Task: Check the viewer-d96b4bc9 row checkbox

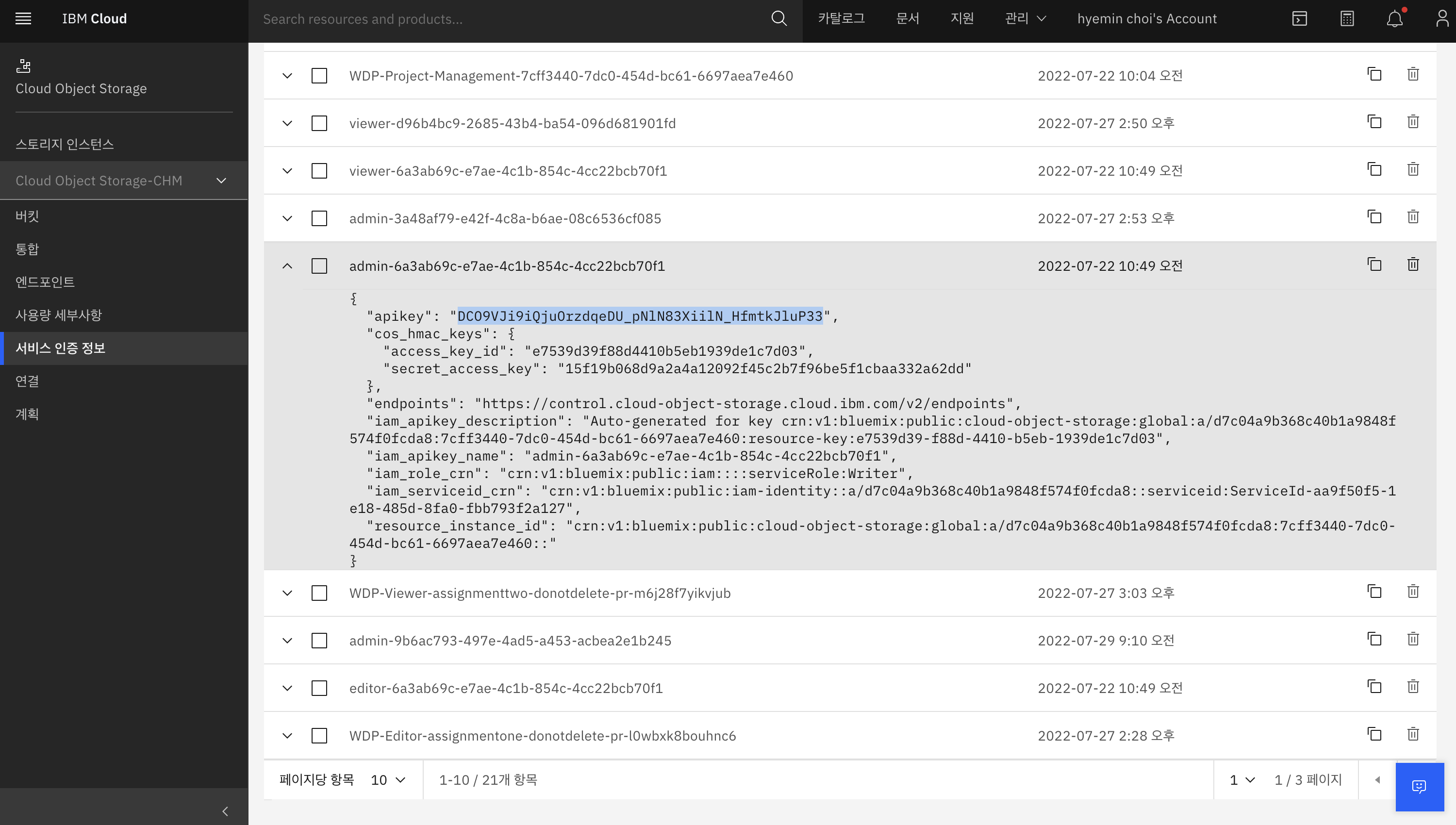Action: 319,124
